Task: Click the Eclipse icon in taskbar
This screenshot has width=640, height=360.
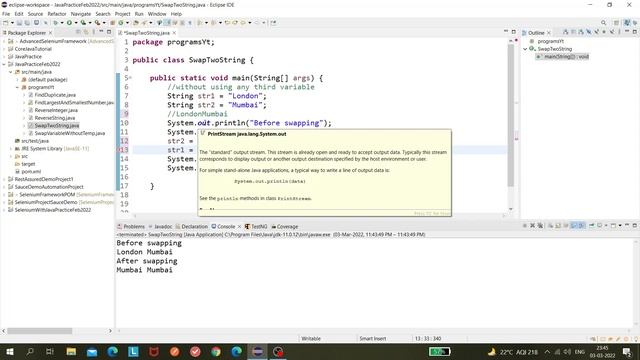Action: 258,351
